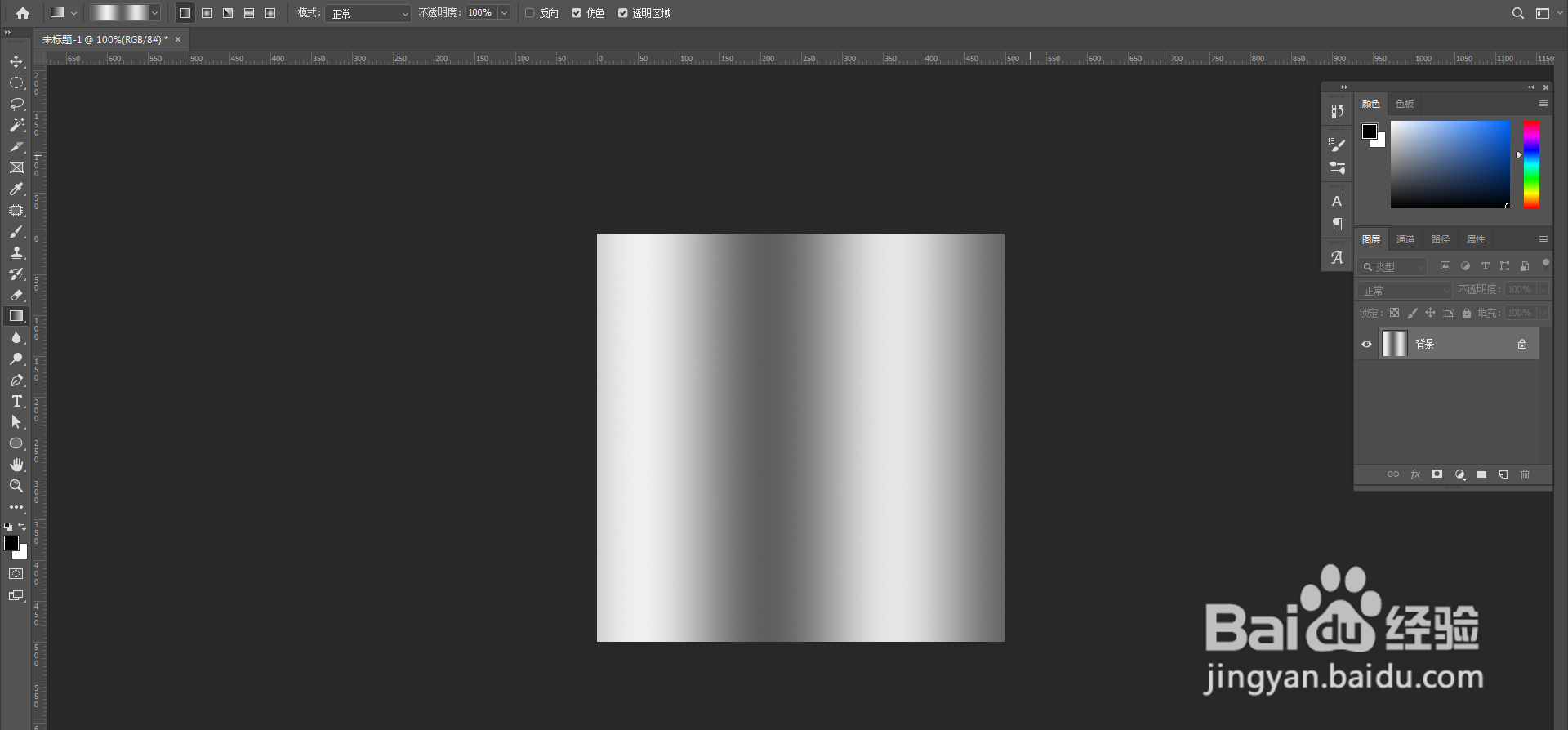This screenshot has width=1568, height=730.
Task: Select the Horizontal Type tool
Action: tap(16, 402)
